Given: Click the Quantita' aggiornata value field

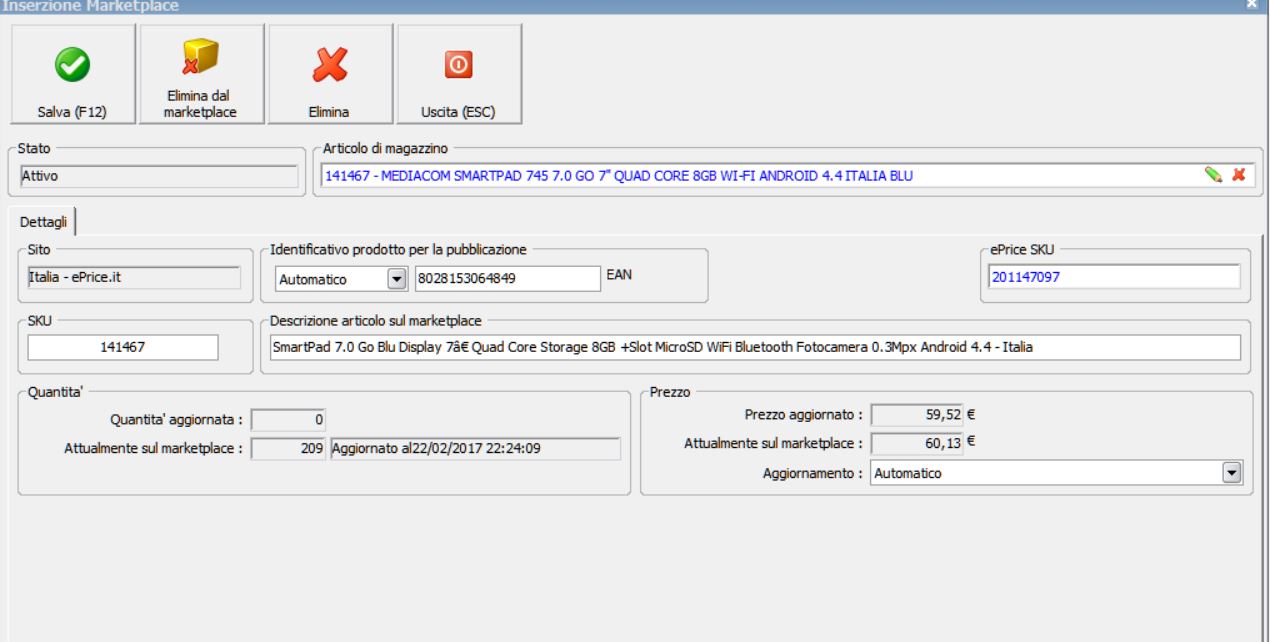Looking at the screenshot, I should [288, 421].
